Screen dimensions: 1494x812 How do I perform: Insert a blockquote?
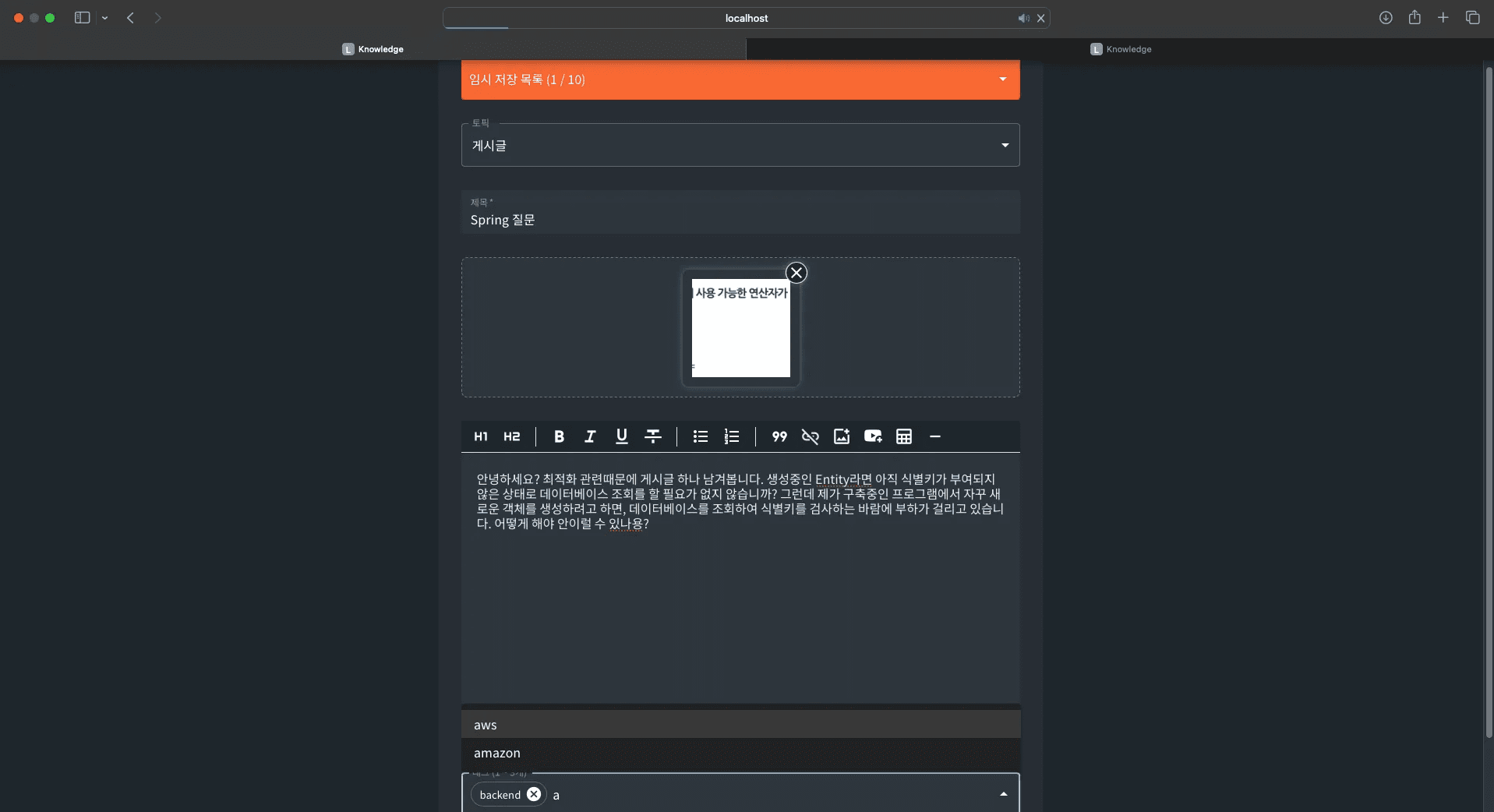(x=779, y=436)
